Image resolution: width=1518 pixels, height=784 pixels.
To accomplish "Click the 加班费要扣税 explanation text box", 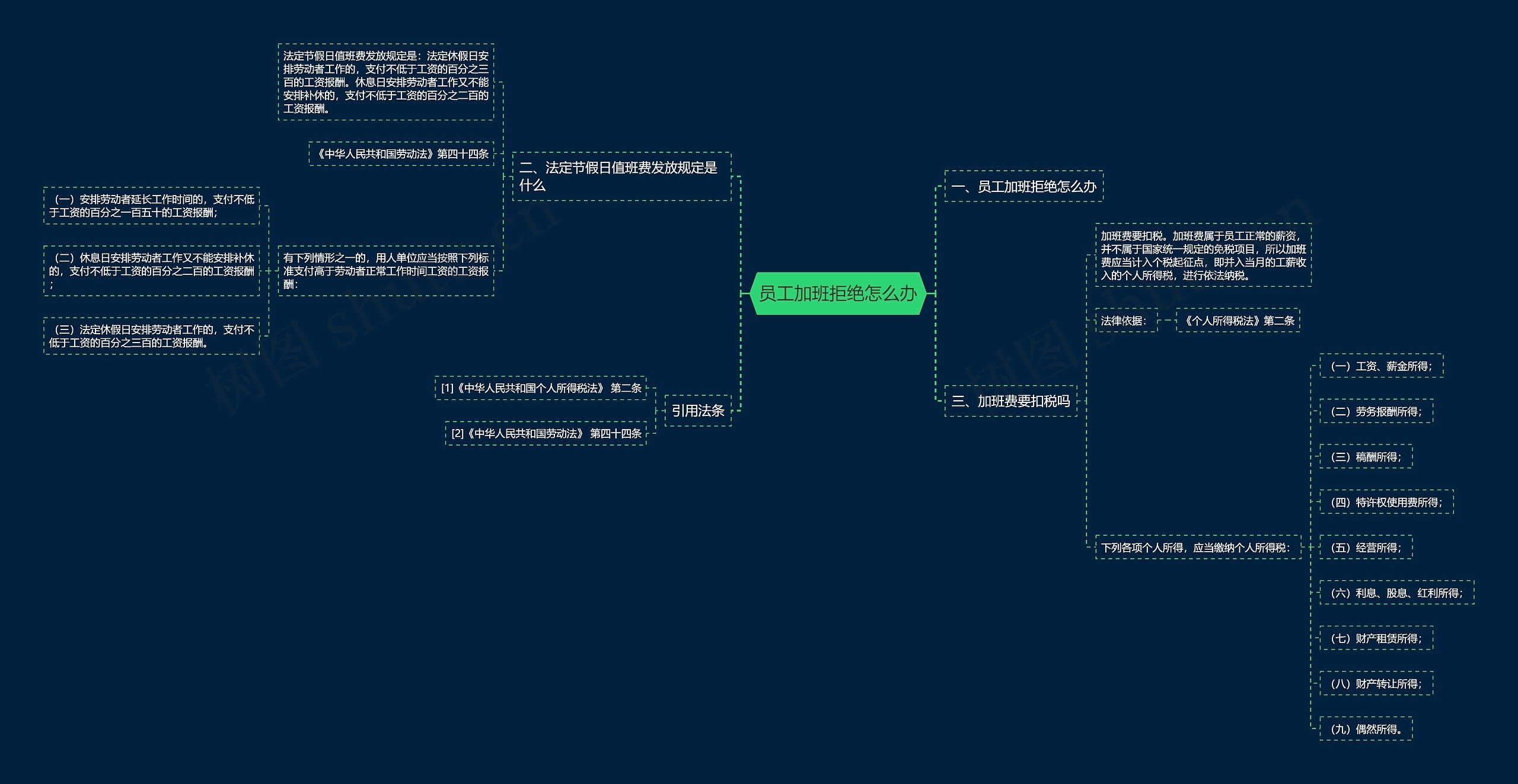I will 1203,255.
